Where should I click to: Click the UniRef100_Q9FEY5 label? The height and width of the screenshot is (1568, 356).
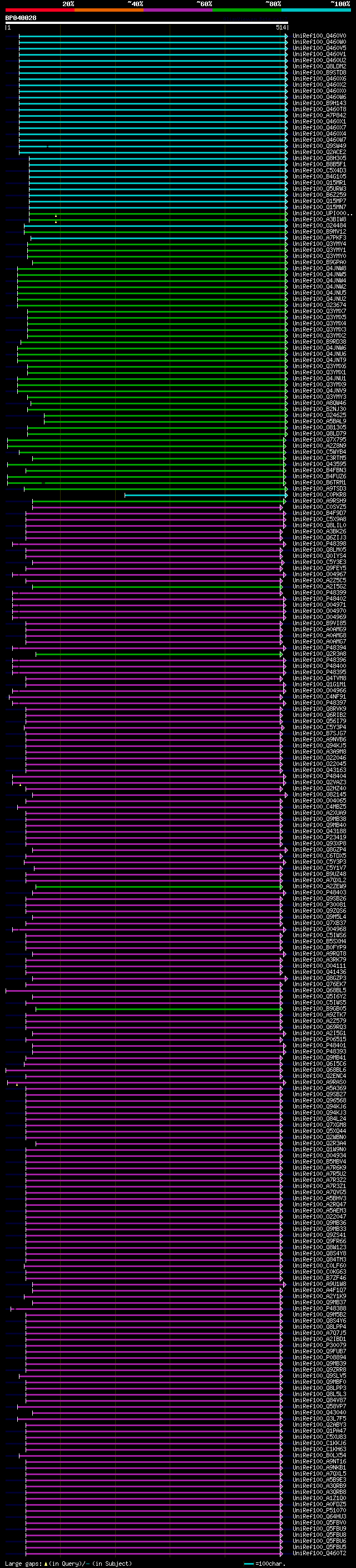coord(319,568)
